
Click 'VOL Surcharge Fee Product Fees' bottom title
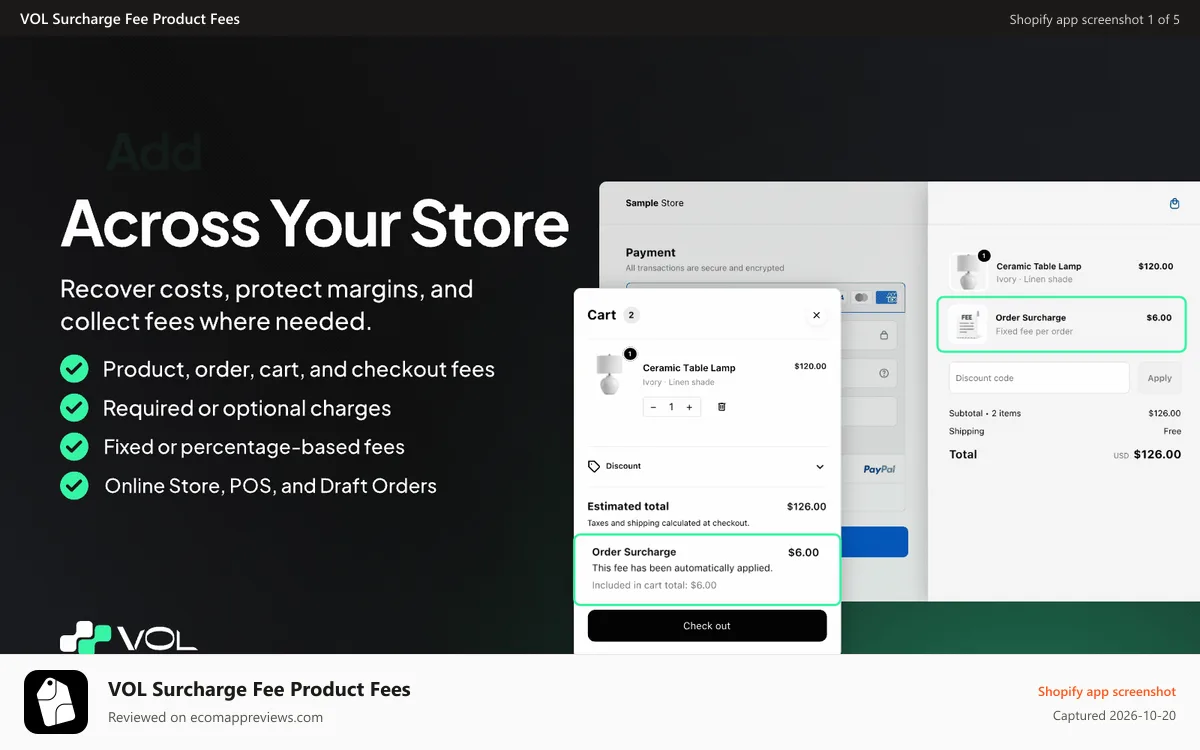259,689
